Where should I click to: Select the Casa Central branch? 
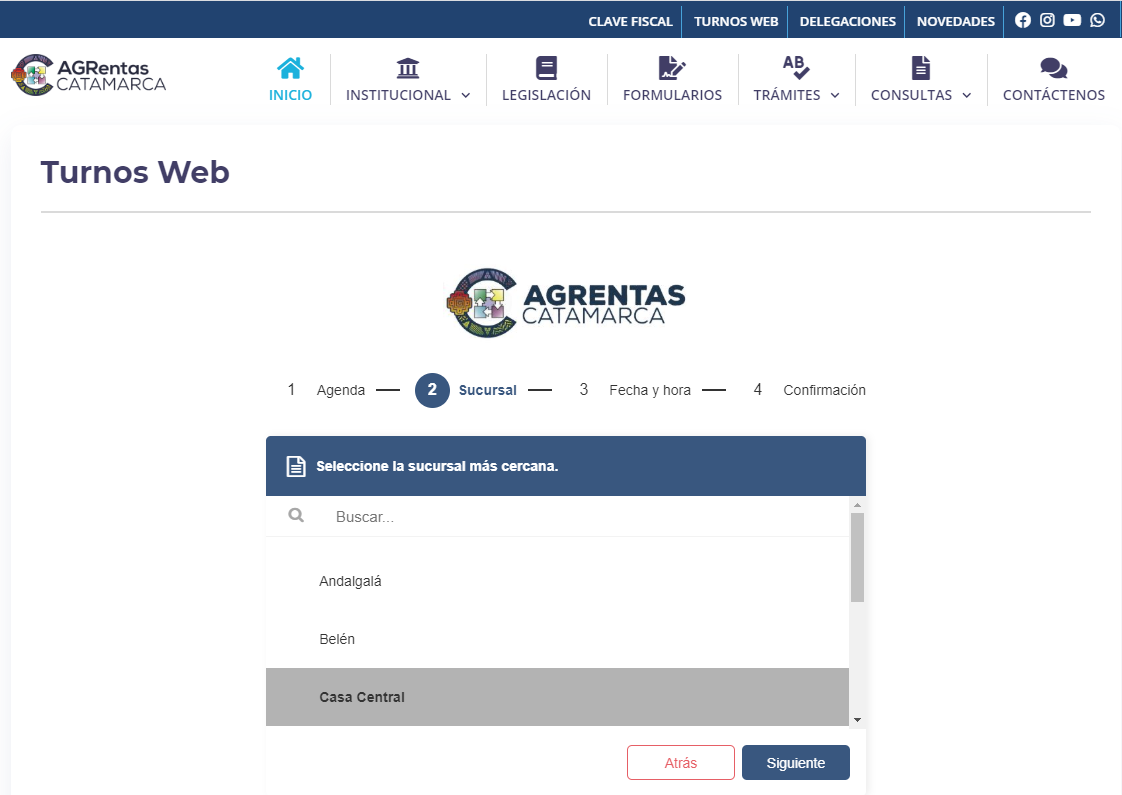(557, 697)
